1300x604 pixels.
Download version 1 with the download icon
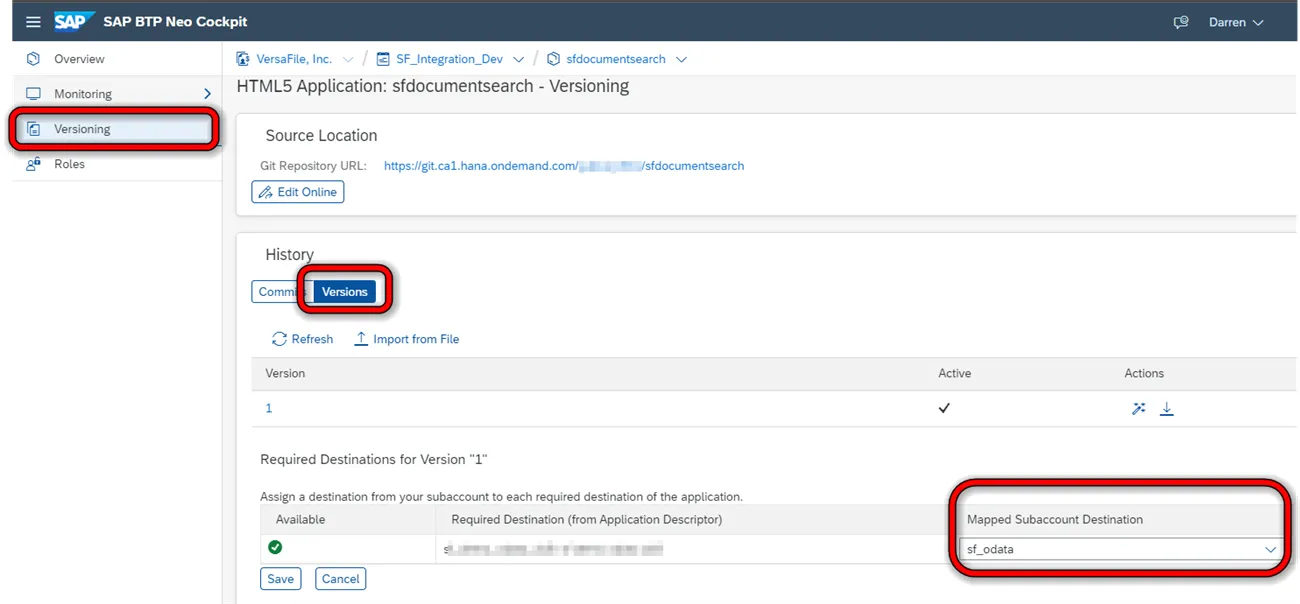pyautogui.click(x=1166, y=408)
